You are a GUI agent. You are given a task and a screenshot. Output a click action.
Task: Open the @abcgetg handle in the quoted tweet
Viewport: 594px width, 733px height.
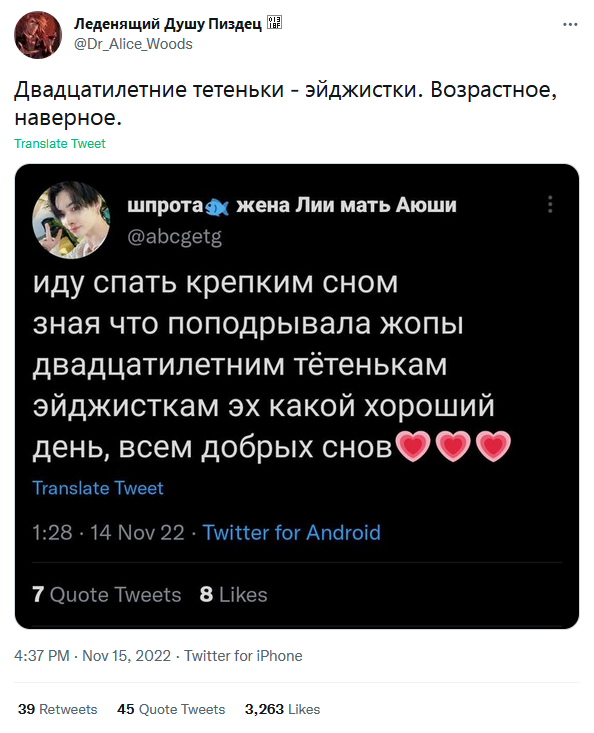tap(174, 237)
